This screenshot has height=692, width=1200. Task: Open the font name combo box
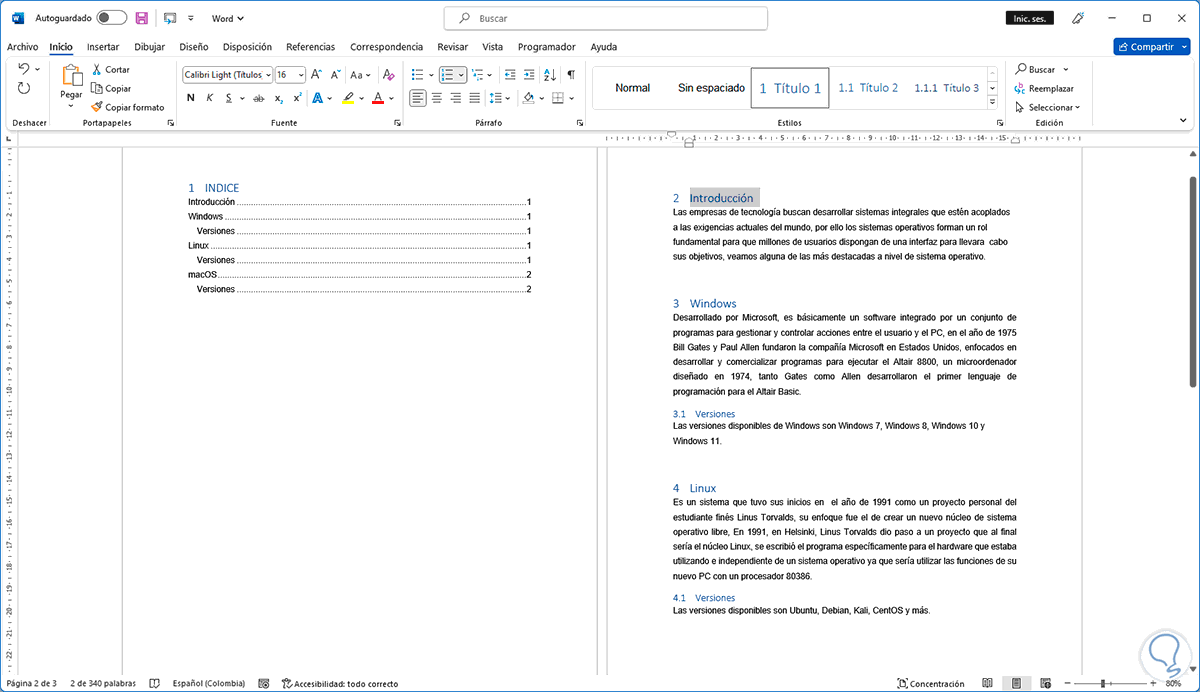coord(228,74)
